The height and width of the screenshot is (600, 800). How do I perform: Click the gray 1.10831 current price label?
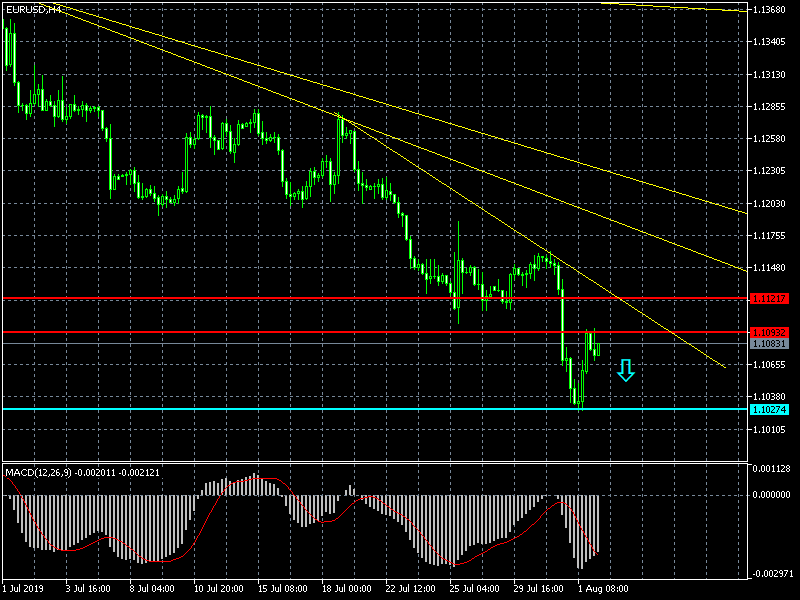click(x=769, y=344)
